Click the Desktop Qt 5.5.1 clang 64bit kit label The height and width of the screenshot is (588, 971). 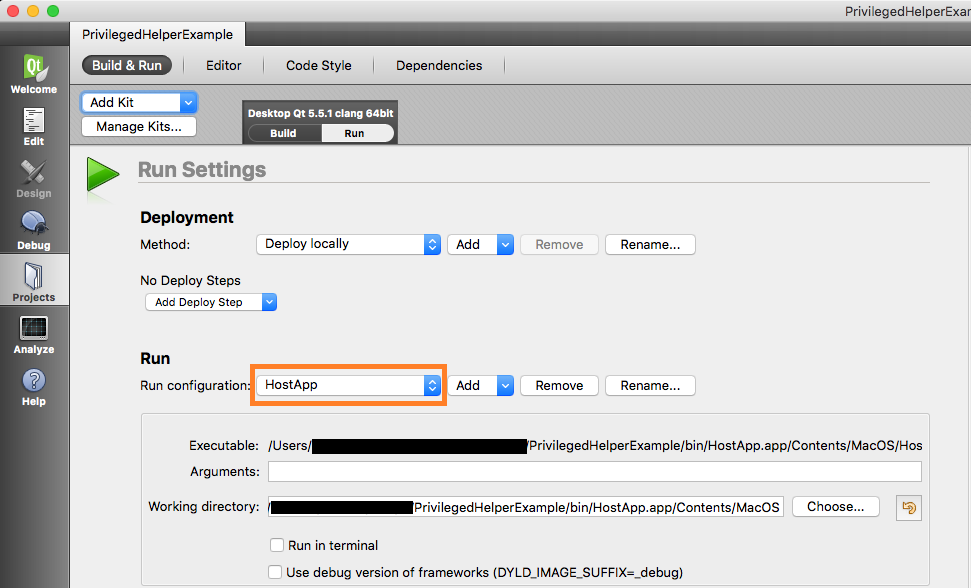point(320,113)
